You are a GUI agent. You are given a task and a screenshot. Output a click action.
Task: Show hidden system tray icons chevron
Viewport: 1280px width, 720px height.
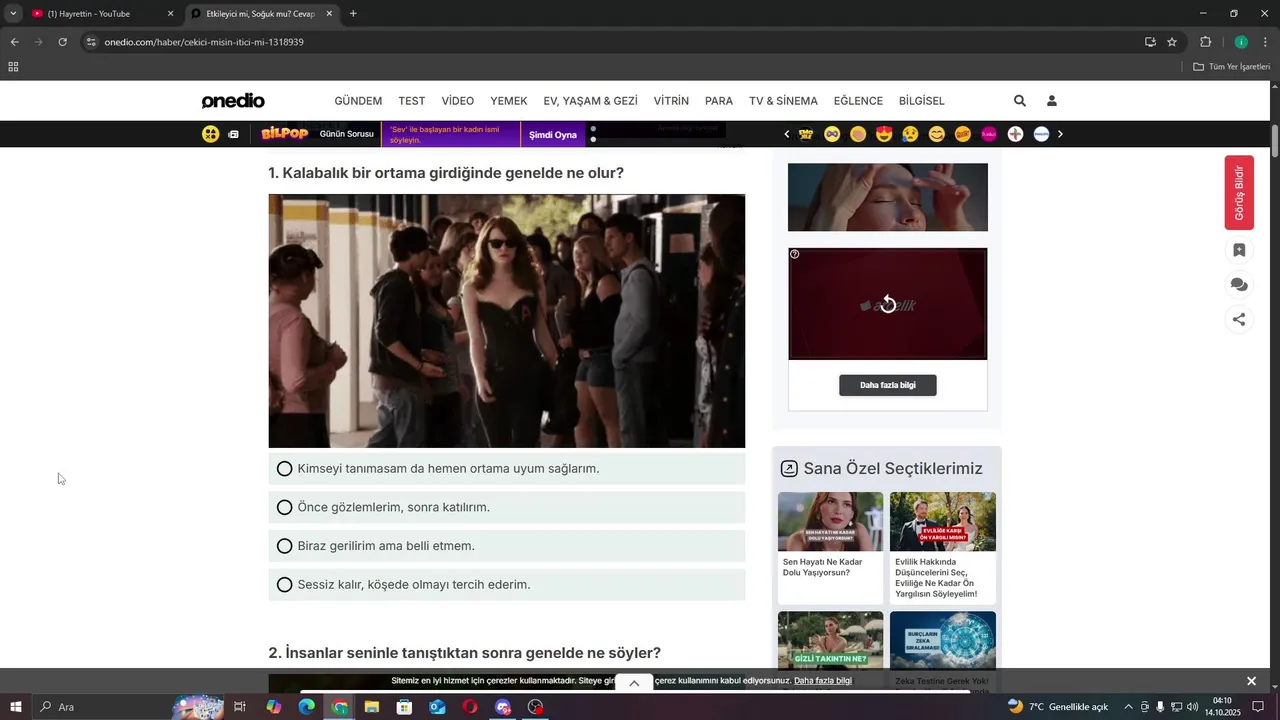(1128, 707)
